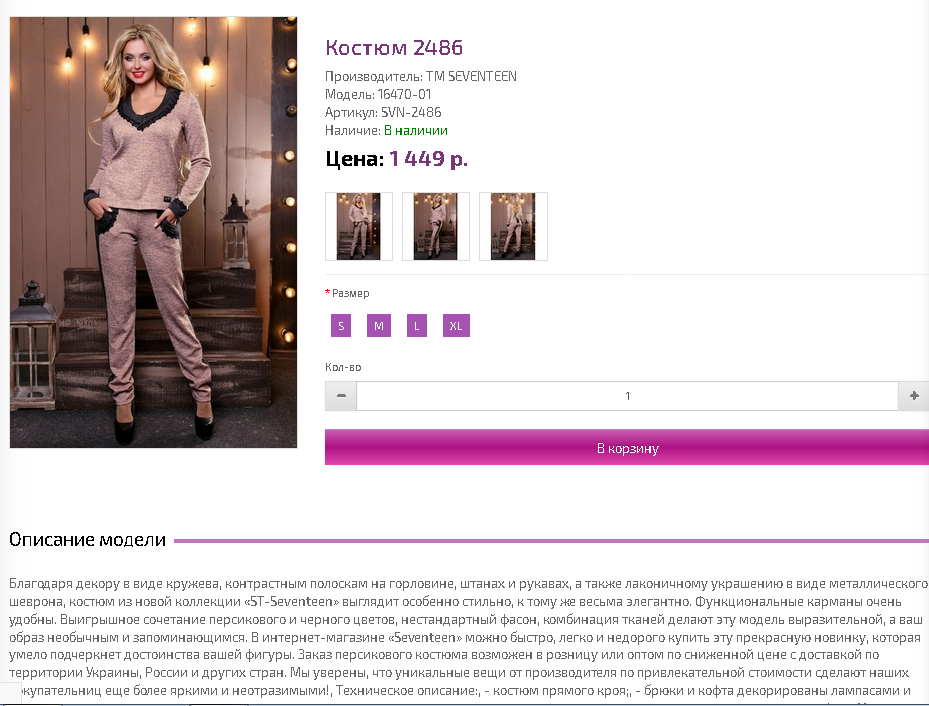View the second product thumbnail
Viewport: 929px width, 706px height.
(435, 226)
